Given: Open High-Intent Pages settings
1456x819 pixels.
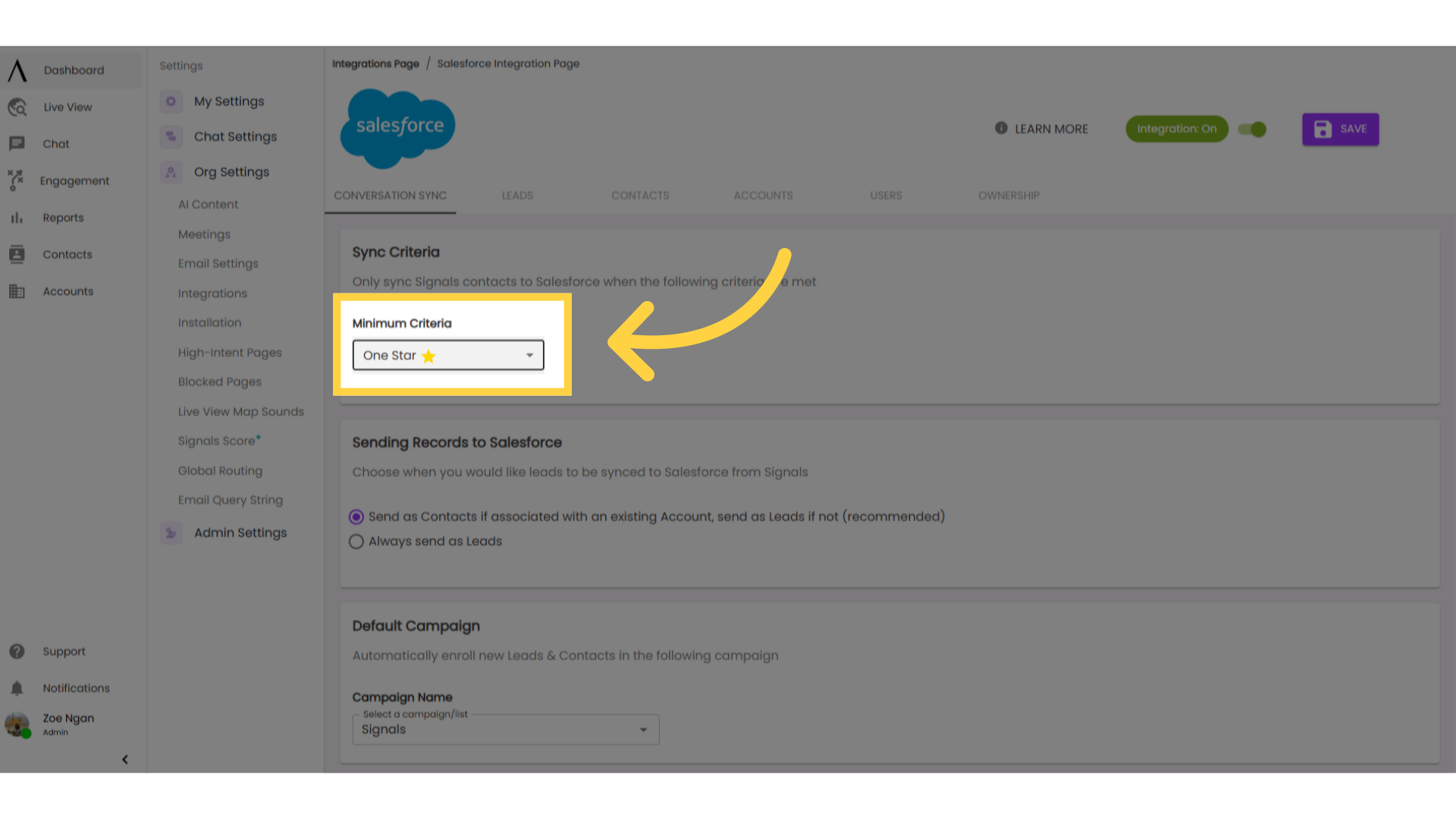Looking at the screenshot, I should (x=230, y=353).
